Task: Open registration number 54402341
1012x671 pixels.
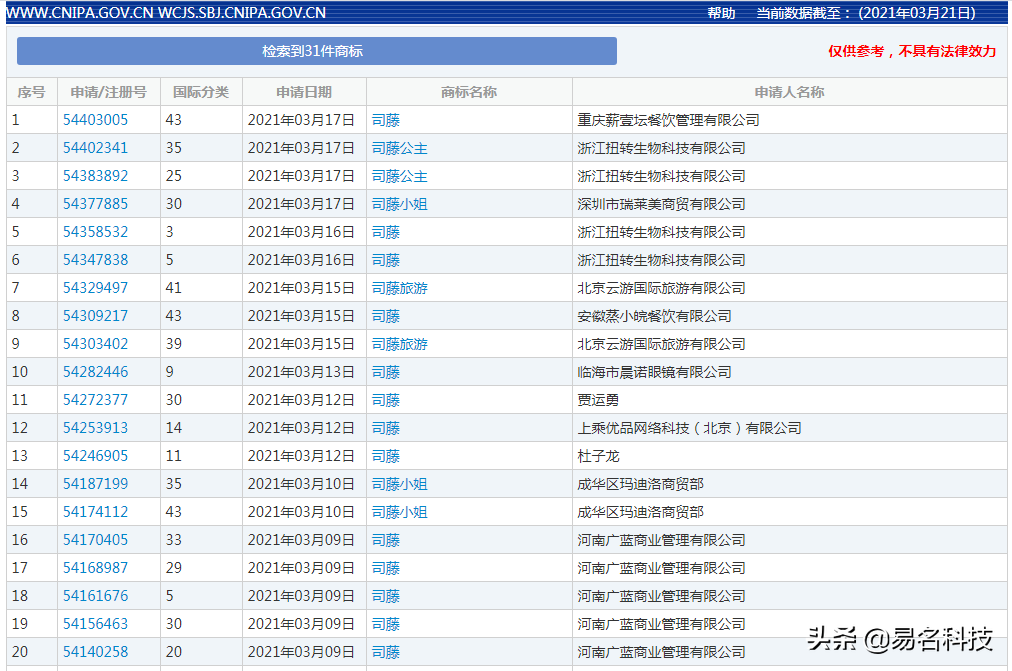Action: pyautogui.click(x=95, y=148)
